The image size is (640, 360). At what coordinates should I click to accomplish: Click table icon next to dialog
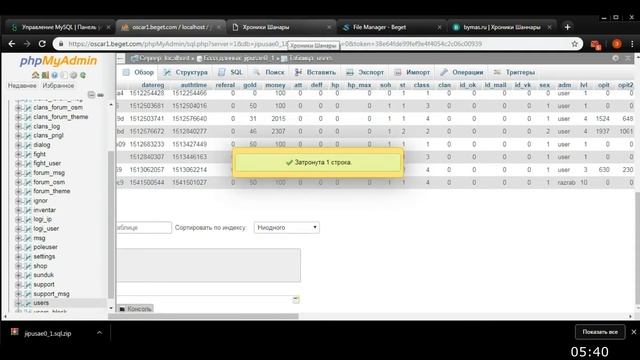click(27, 145)
